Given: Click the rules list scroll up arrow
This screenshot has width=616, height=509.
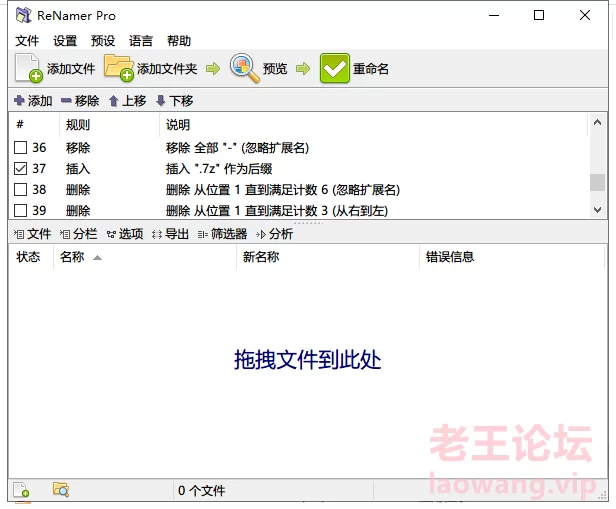Looking at the screenshot, I should click(x=598, y=122).
